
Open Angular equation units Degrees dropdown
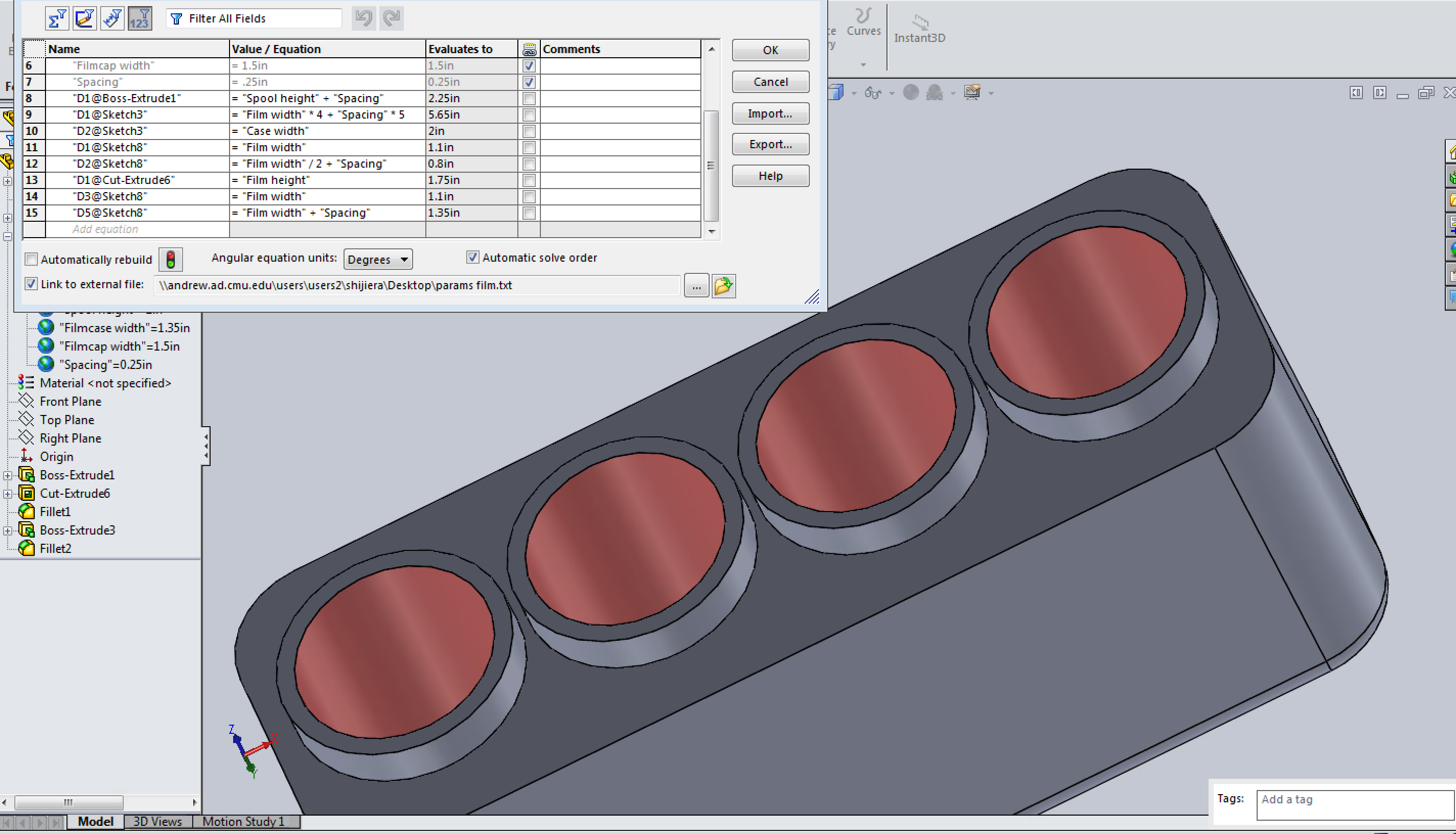tap(378, 260)
